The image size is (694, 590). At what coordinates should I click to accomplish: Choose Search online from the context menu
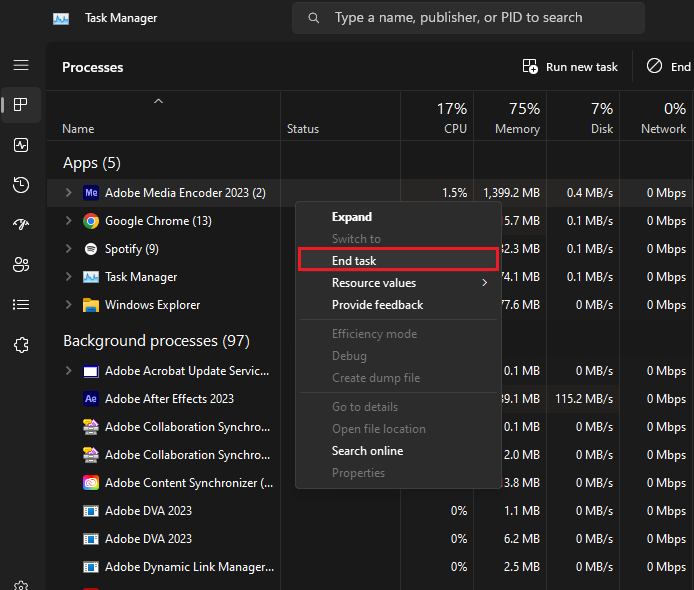367,451
